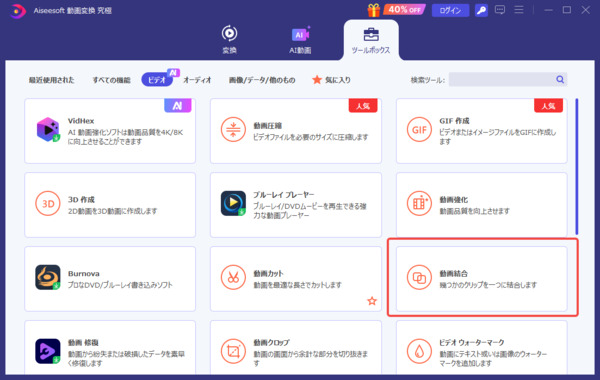Click the 動画圧縮 title text

[x=267, y=126]
